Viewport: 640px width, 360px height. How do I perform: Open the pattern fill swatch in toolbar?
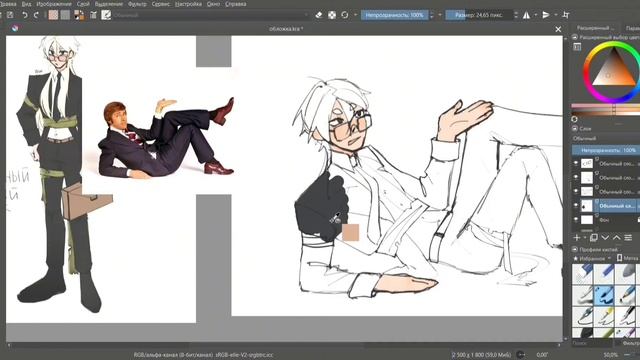[x=65, y=15]
